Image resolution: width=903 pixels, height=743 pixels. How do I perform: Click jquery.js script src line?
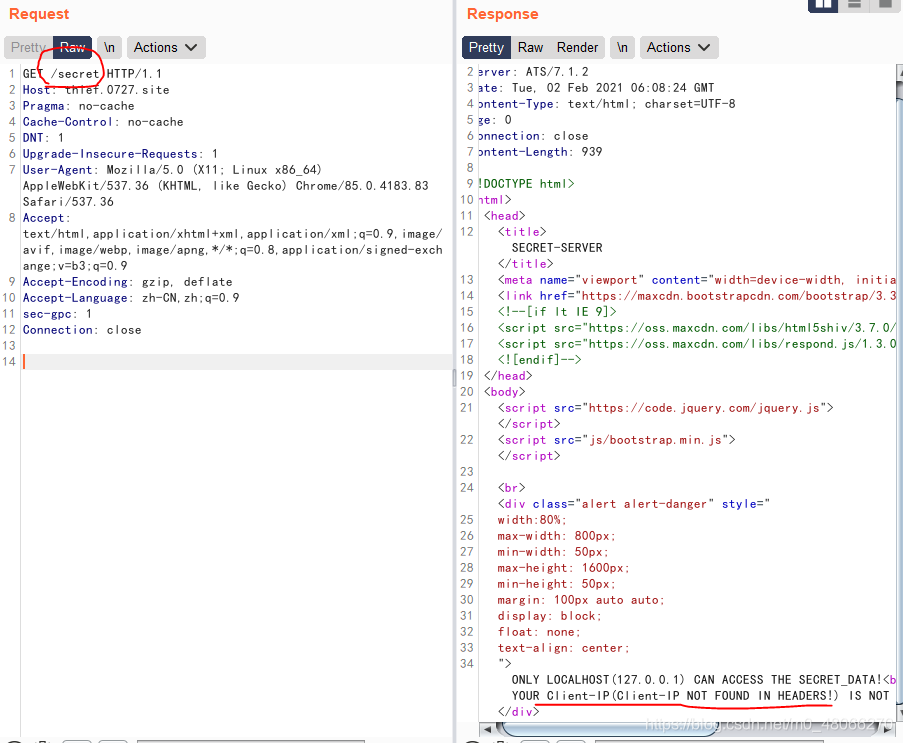[x=665, y=408]
